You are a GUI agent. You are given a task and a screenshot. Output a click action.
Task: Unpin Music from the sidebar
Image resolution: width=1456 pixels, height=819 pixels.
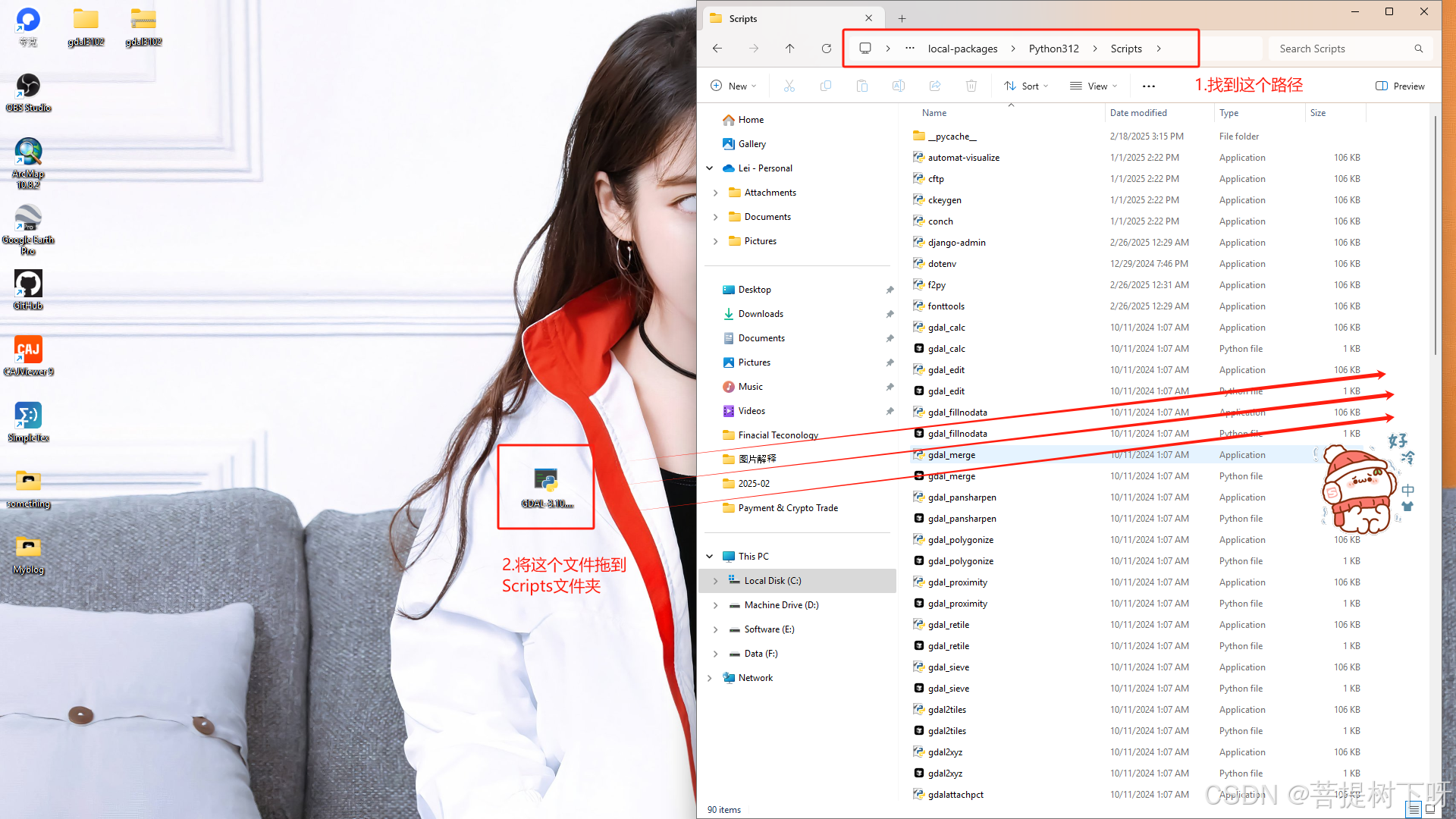[890, 387]
